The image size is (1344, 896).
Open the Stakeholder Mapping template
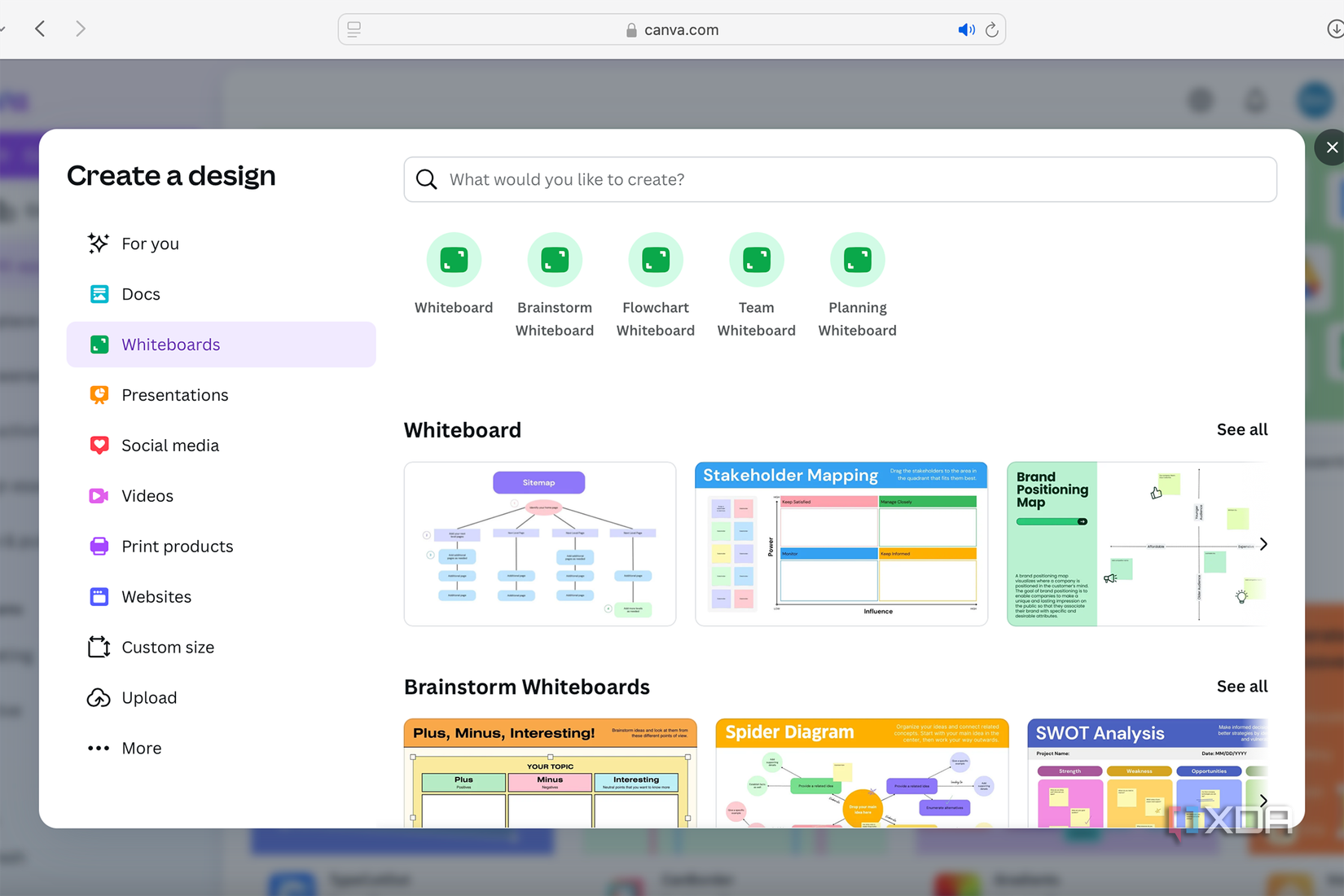[x=841, y=544]
